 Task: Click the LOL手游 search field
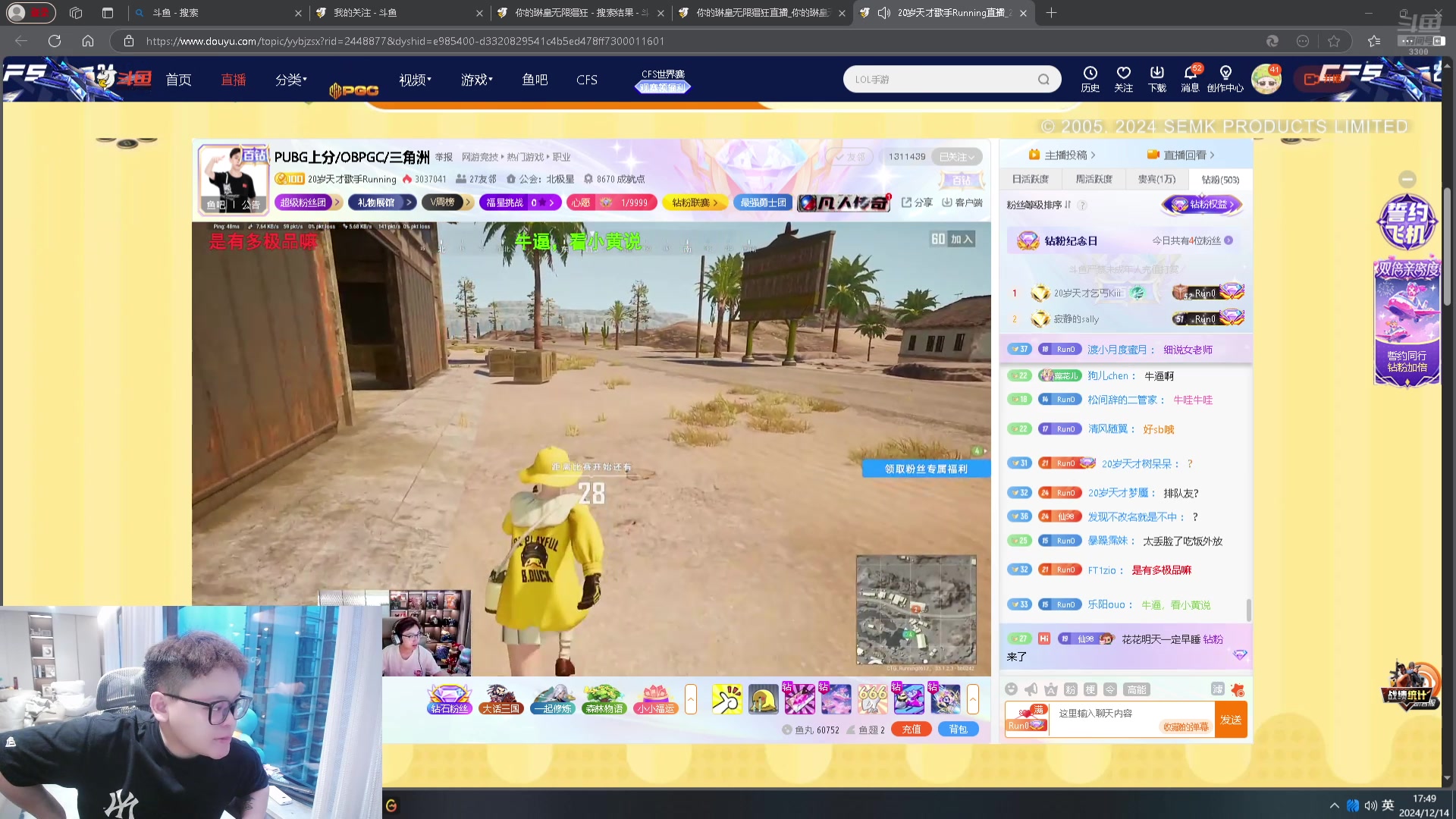pos(942,80)
